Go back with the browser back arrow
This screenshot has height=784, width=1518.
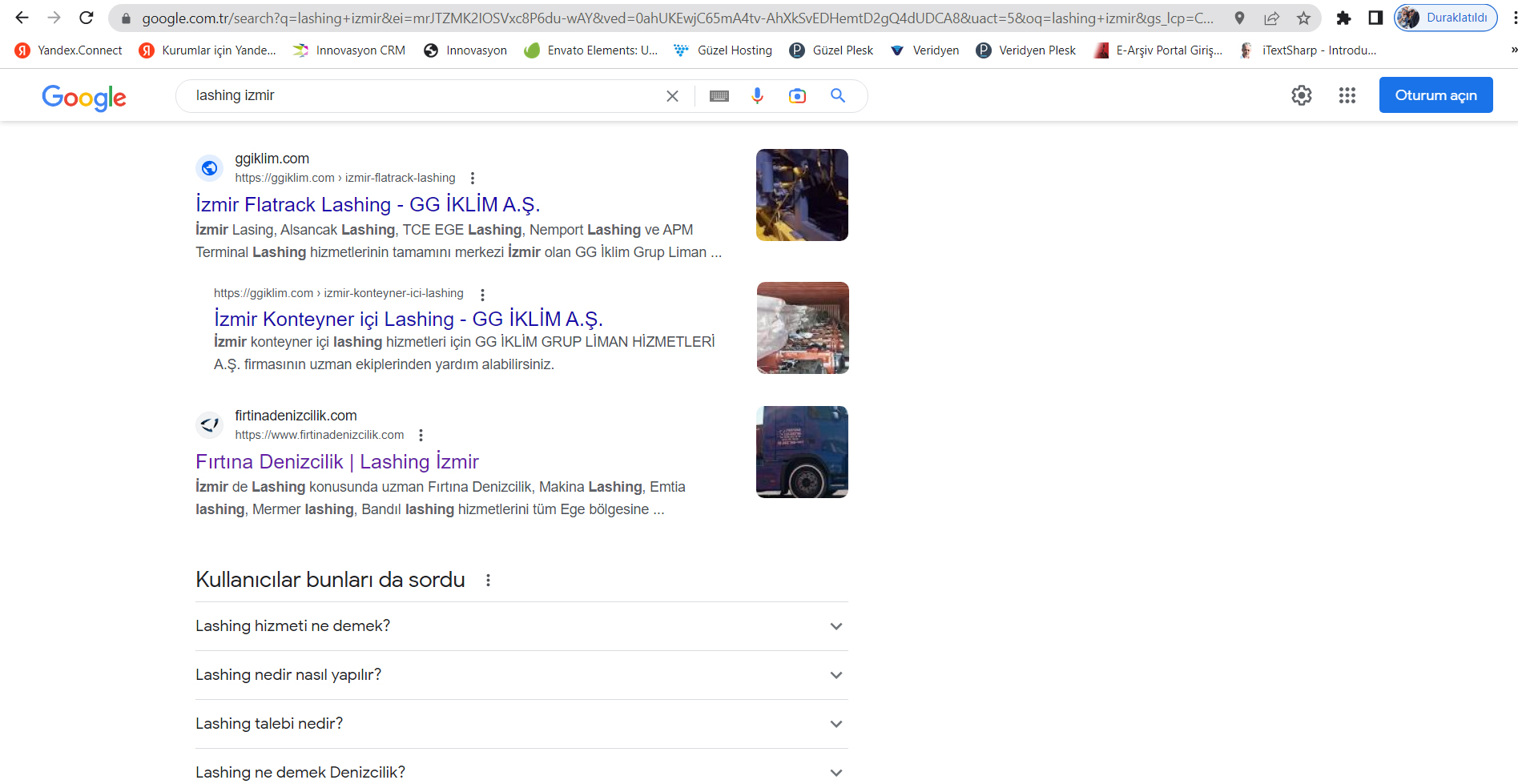coord(22,18)
